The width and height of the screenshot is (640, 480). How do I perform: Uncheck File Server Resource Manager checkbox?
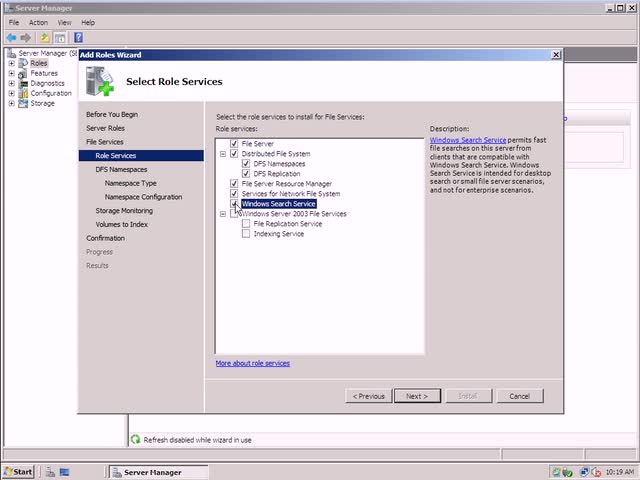pyautogui.click(x=234, y=184)
